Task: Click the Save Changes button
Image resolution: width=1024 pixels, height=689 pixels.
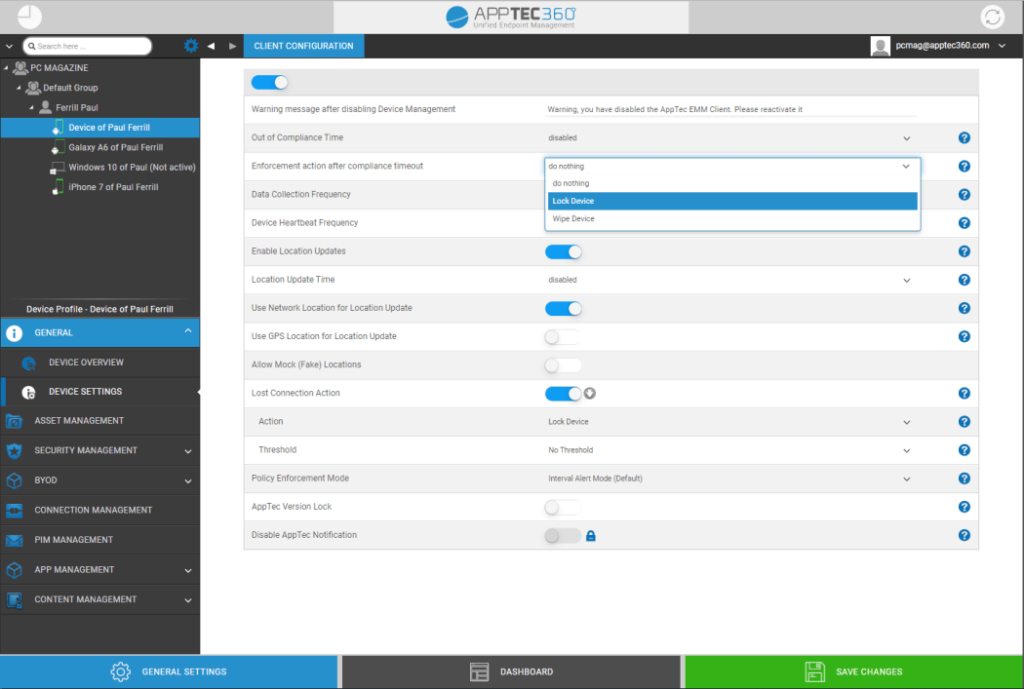Action: click(854, 671)
